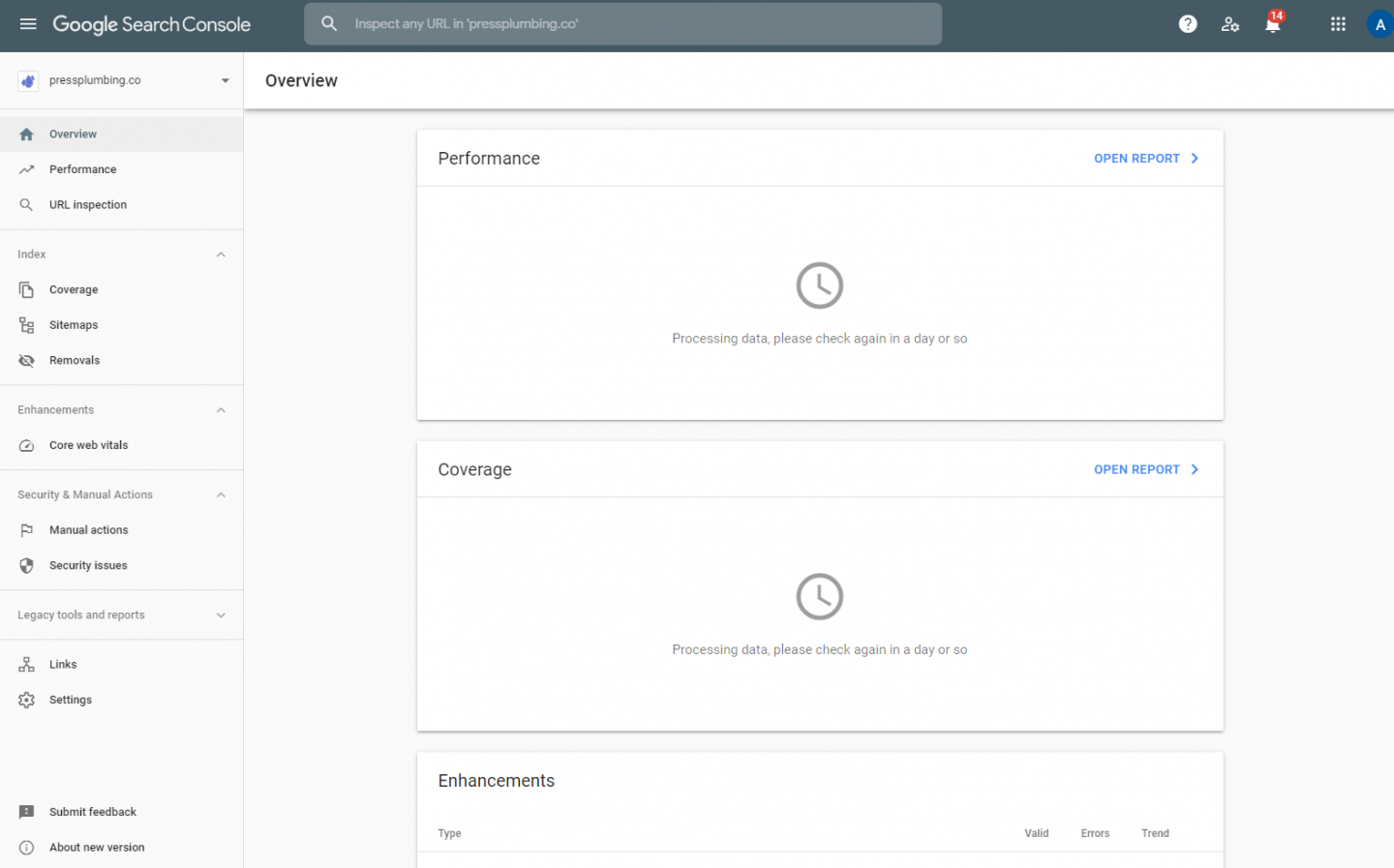Screen dimensions: 1394x868
Task: Click the Performance card title
Action: (489, 159)
